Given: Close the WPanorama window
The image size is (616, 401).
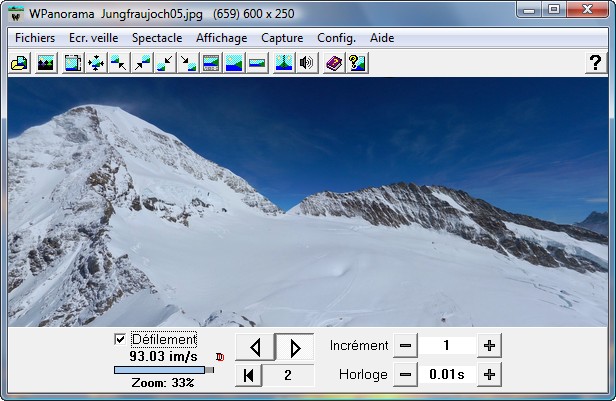Looking at the screenshot, I should click(587, 9).
